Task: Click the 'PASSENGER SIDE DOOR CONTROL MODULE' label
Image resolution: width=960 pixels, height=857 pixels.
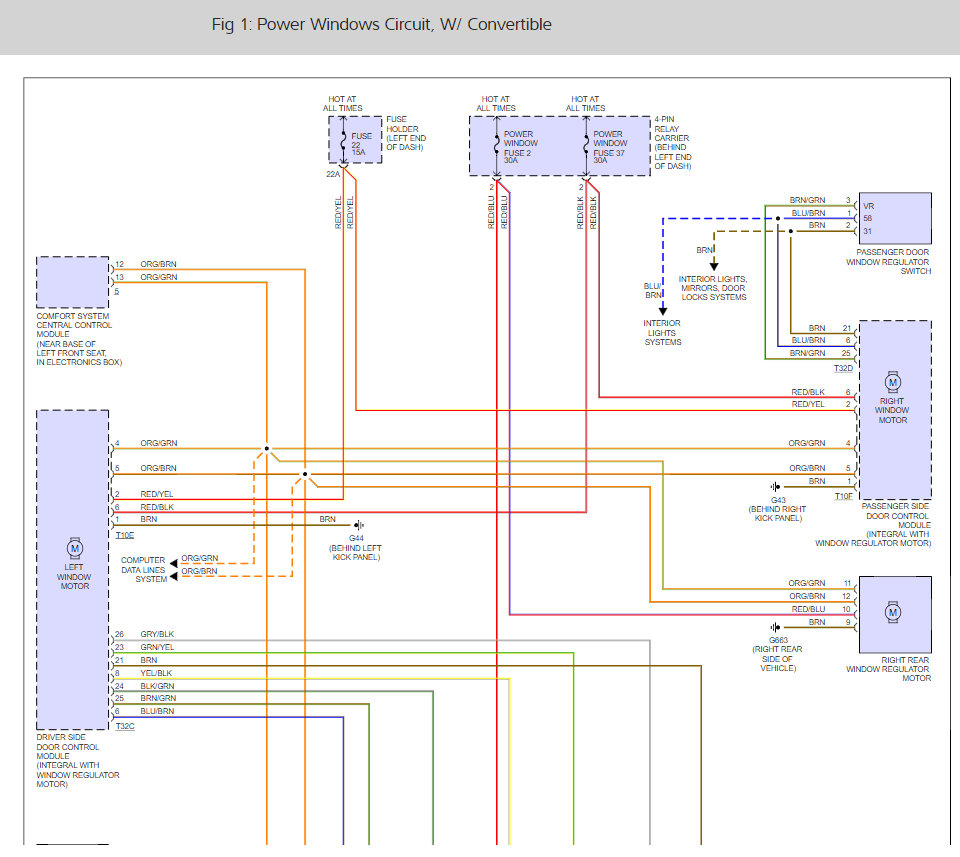Action: [x=873, y=525]
